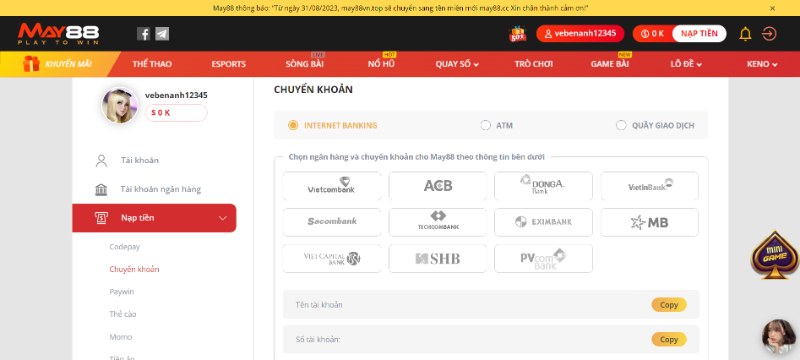The width and height of the screenshot is (800, 360).
Task: Select Techcombank logo
Action: [x=438, y=222]
